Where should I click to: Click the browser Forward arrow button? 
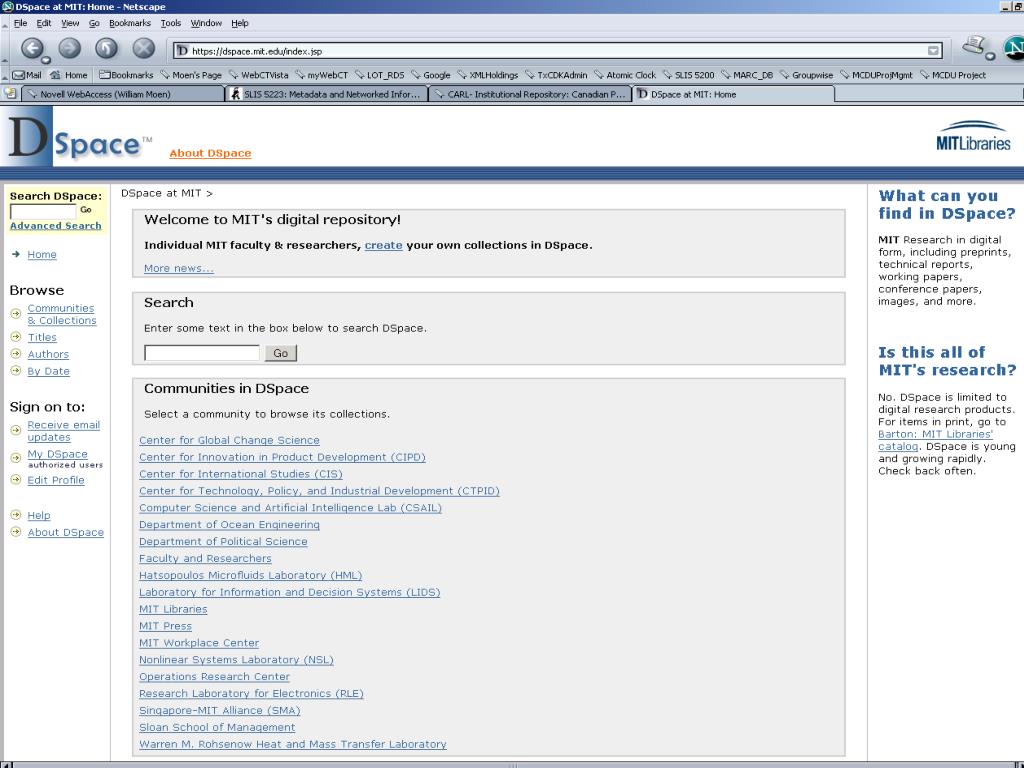69,48
